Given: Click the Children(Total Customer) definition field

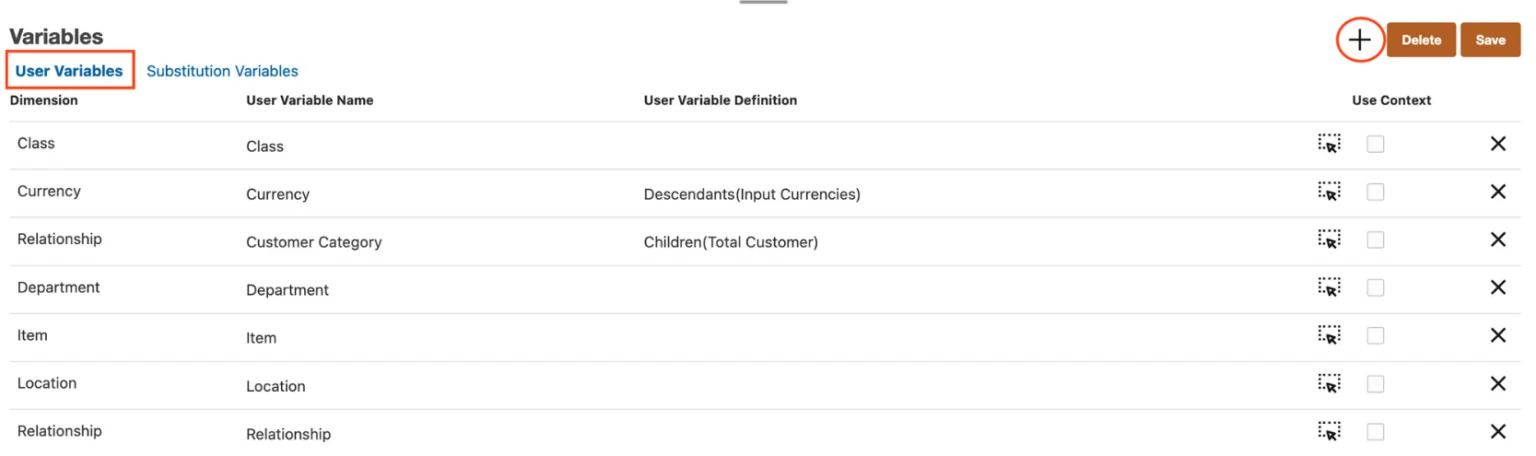Looking at the screenshot, I should click(730, 242).
